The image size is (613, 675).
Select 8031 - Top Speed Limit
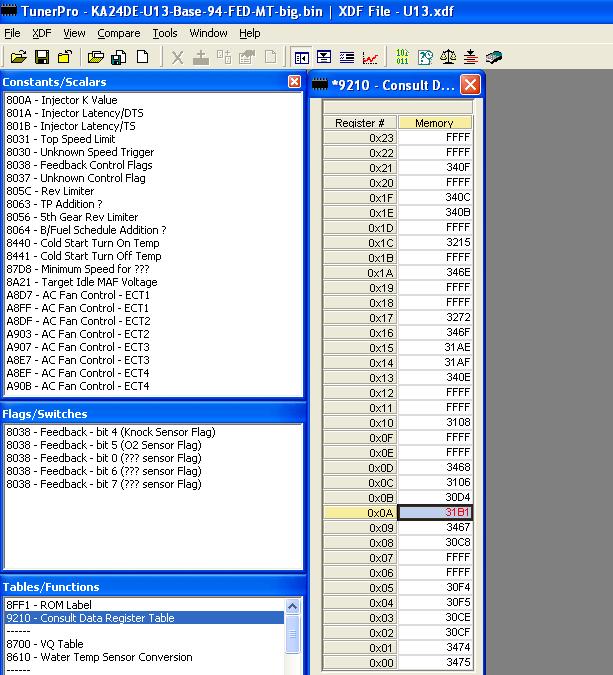coord(61,139)
